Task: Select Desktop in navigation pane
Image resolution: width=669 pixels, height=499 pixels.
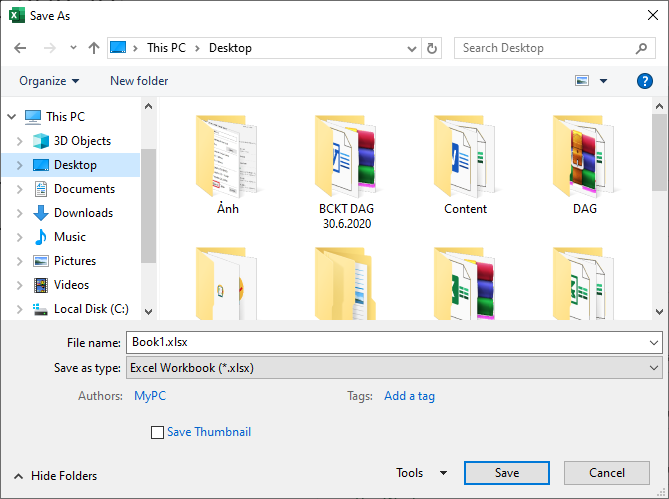Action: tap(76, 165)
